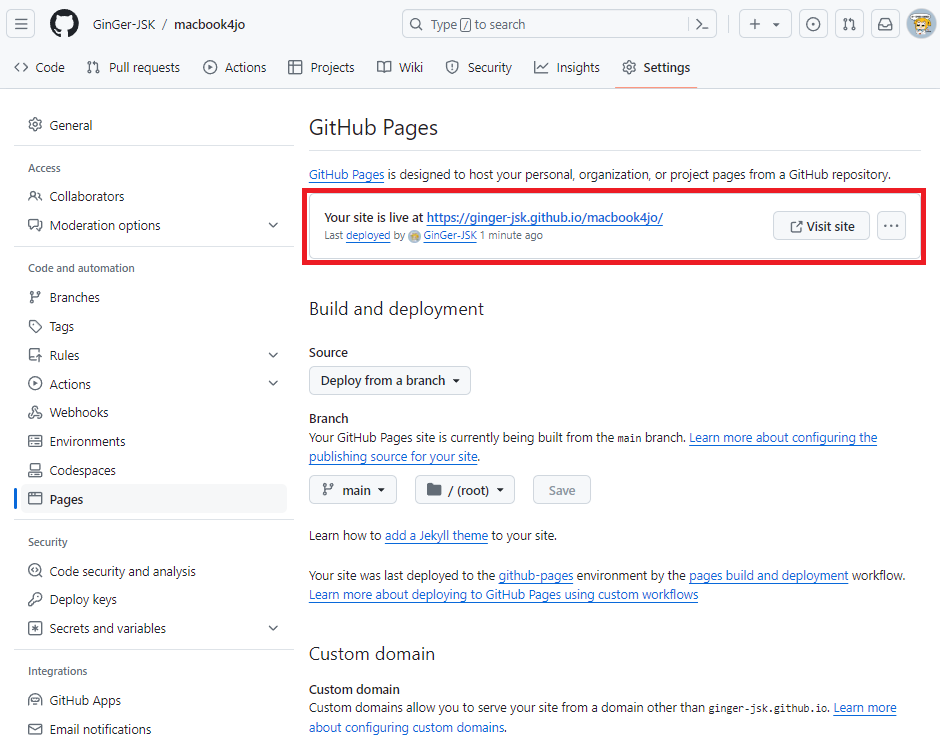This screenshot has width=940, height=735.
Task: Click the Tags icon in the sidebar
Action: [x=35, y=326]
